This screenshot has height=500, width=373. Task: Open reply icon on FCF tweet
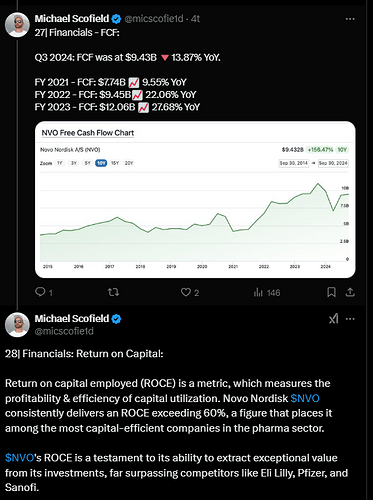coord(40,292)
